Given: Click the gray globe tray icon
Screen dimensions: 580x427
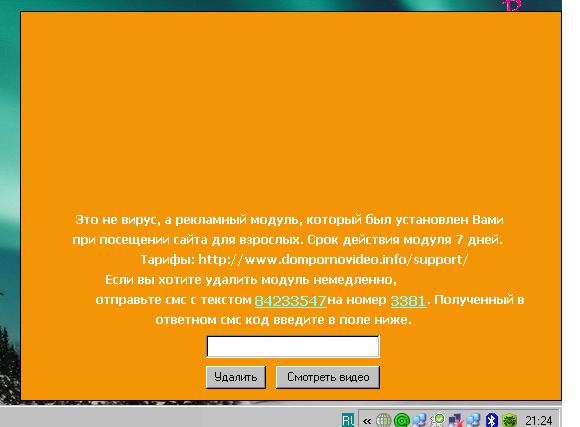Looking at the screenshot, I should point(383,420).
